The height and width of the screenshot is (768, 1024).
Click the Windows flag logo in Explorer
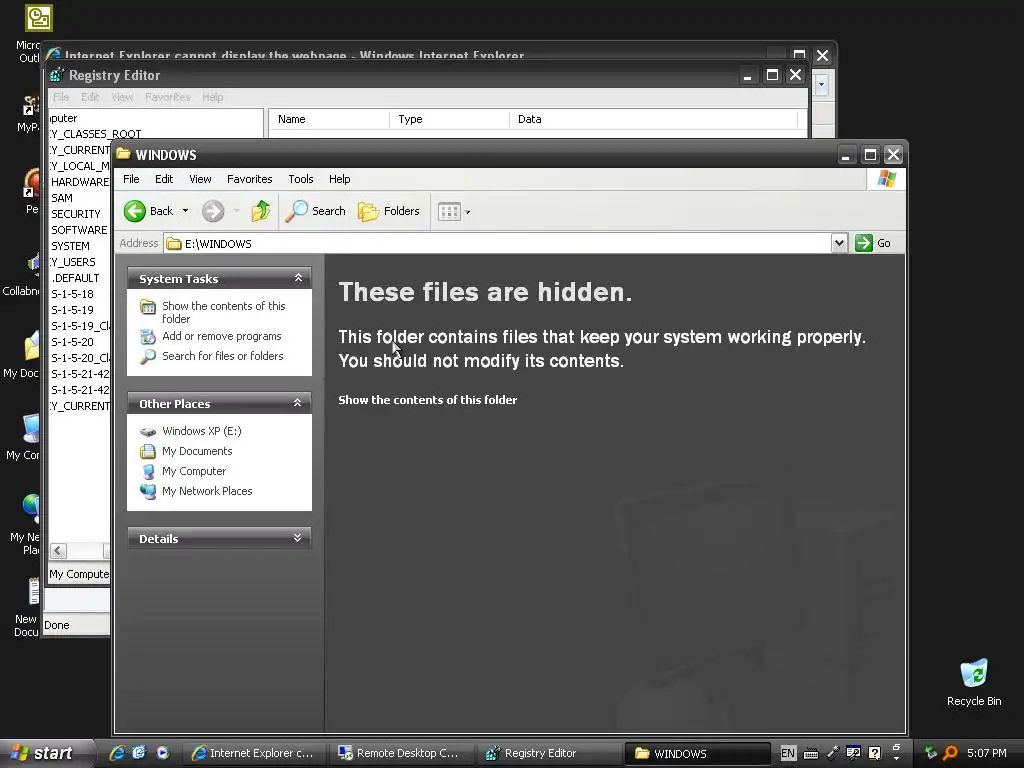tap(886, 179)
